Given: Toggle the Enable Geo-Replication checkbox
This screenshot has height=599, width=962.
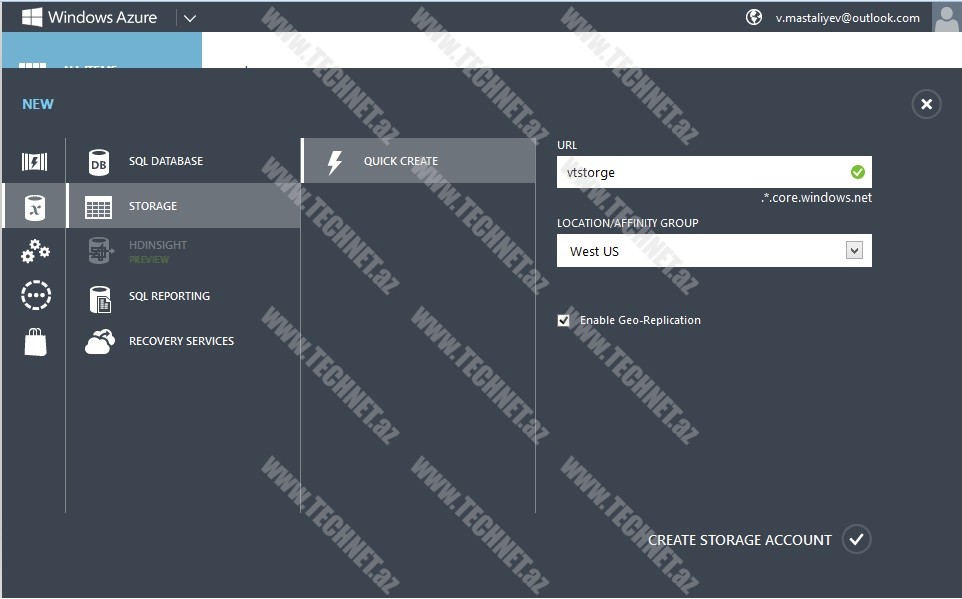Looking at the screenshot, I should click(564, 321).
